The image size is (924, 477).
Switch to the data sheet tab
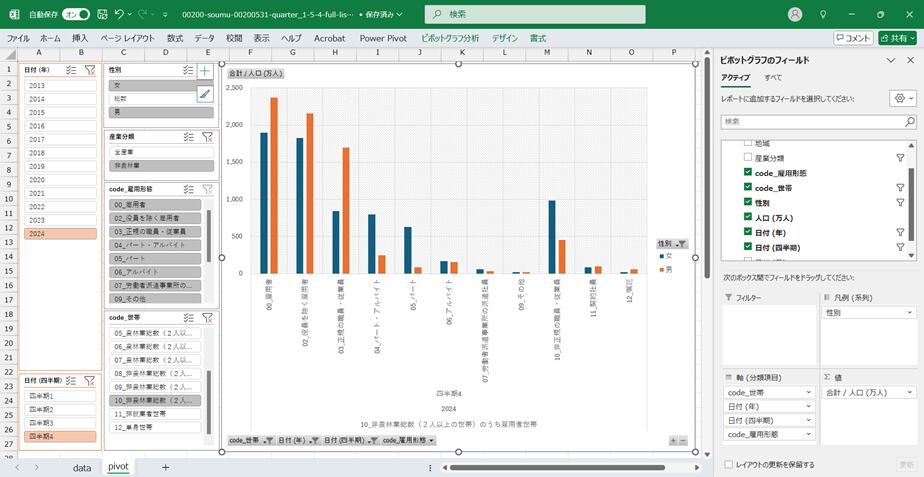click(82, 467)
